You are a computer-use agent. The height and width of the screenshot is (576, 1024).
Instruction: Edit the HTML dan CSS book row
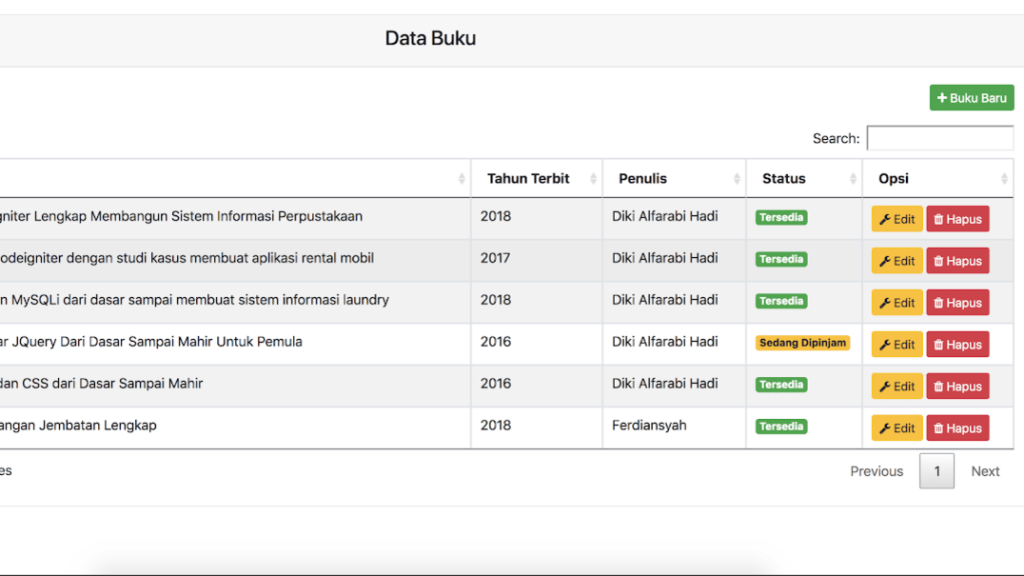897,386
